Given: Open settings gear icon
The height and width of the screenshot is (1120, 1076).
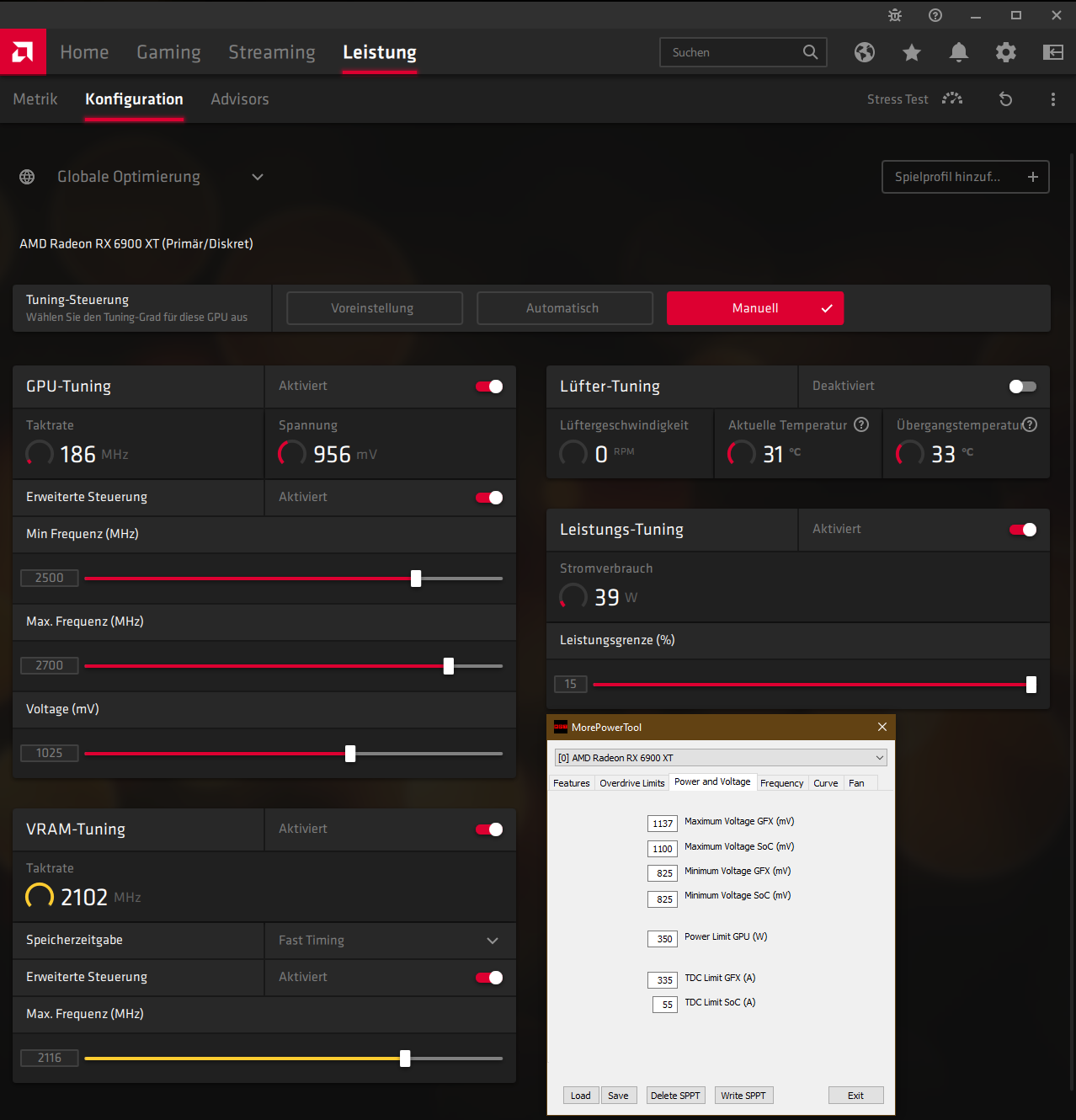Looking at the screenshot, I should [1006, 52].
